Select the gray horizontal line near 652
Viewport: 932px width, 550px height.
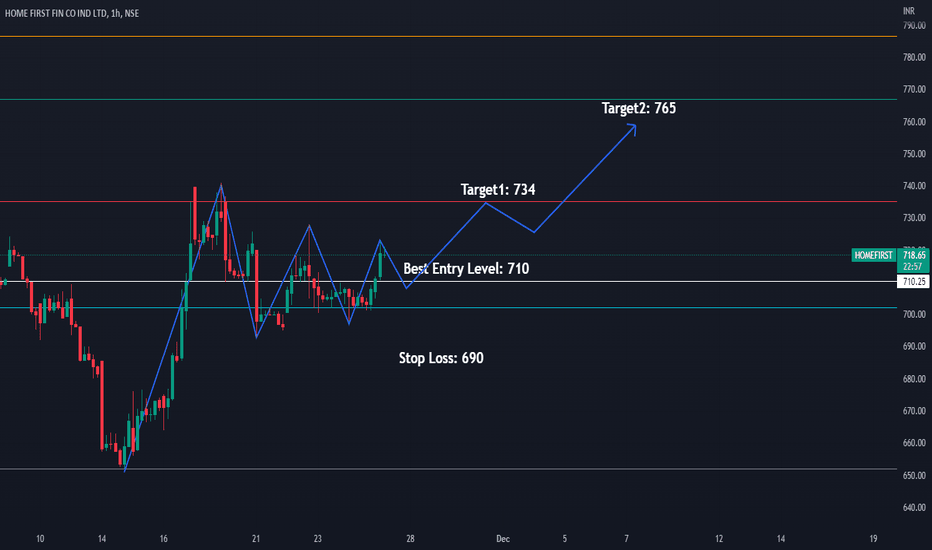point(448,470)
